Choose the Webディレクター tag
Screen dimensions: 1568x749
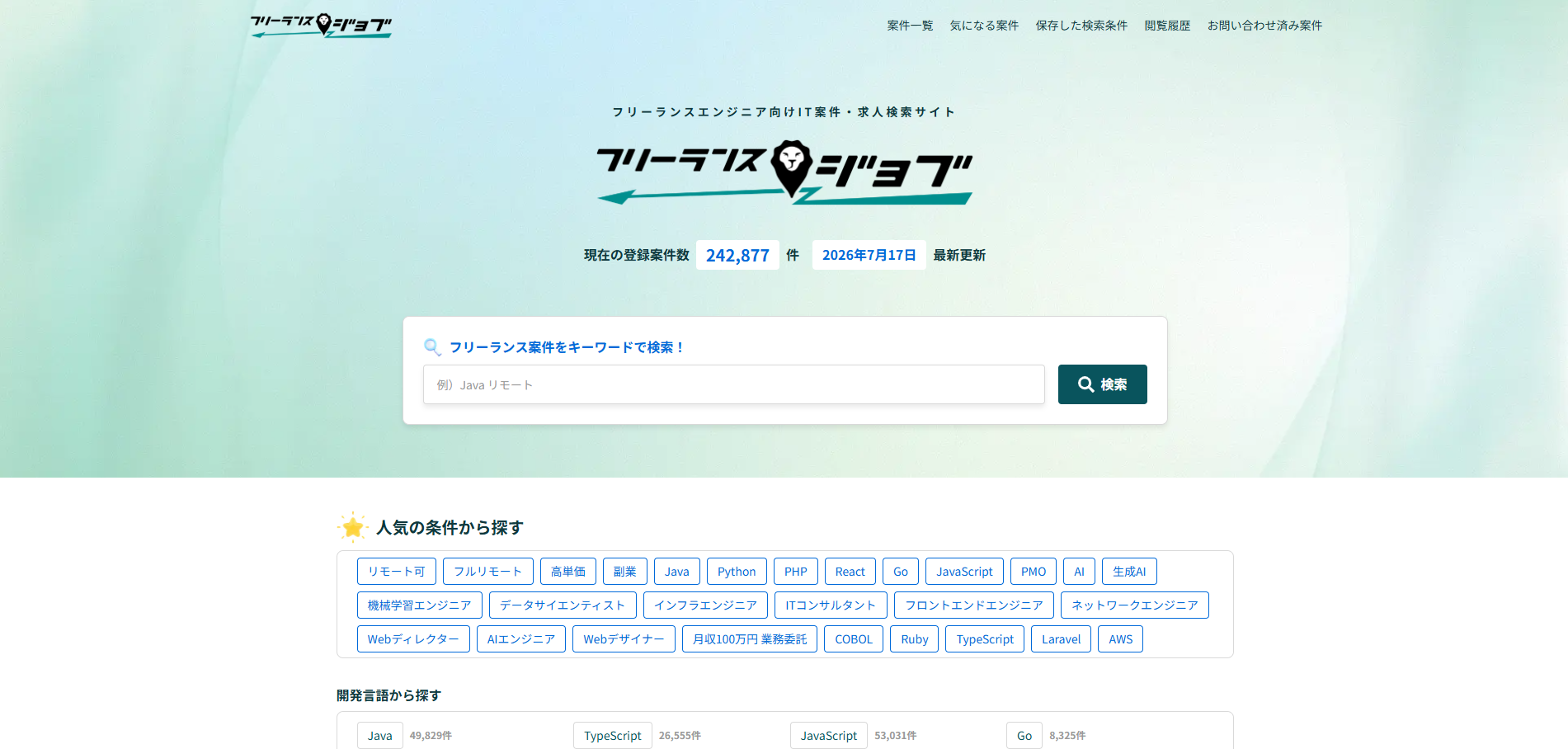coord(413,639)
